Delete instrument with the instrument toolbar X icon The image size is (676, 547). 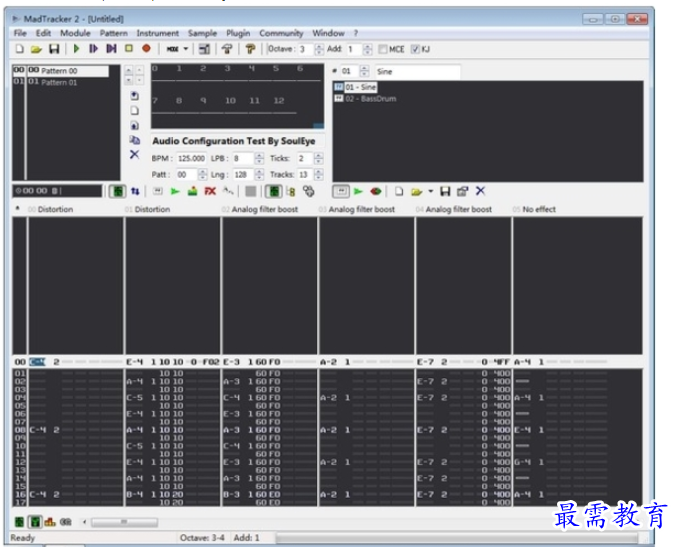(x=480, y=191)
